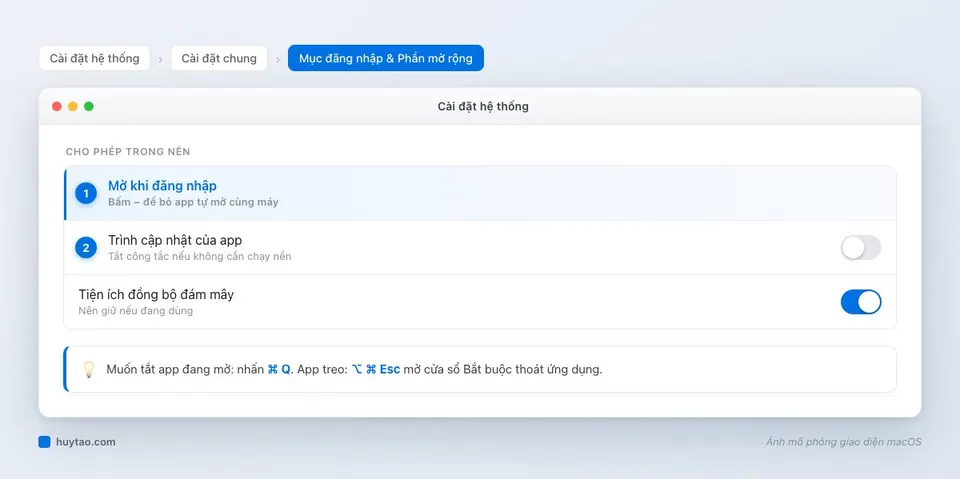Viewport: 960px width, 479px height.
Task: Open the "Cài đặt hệ thống" breadcrumb
Action: pos(94,58)
